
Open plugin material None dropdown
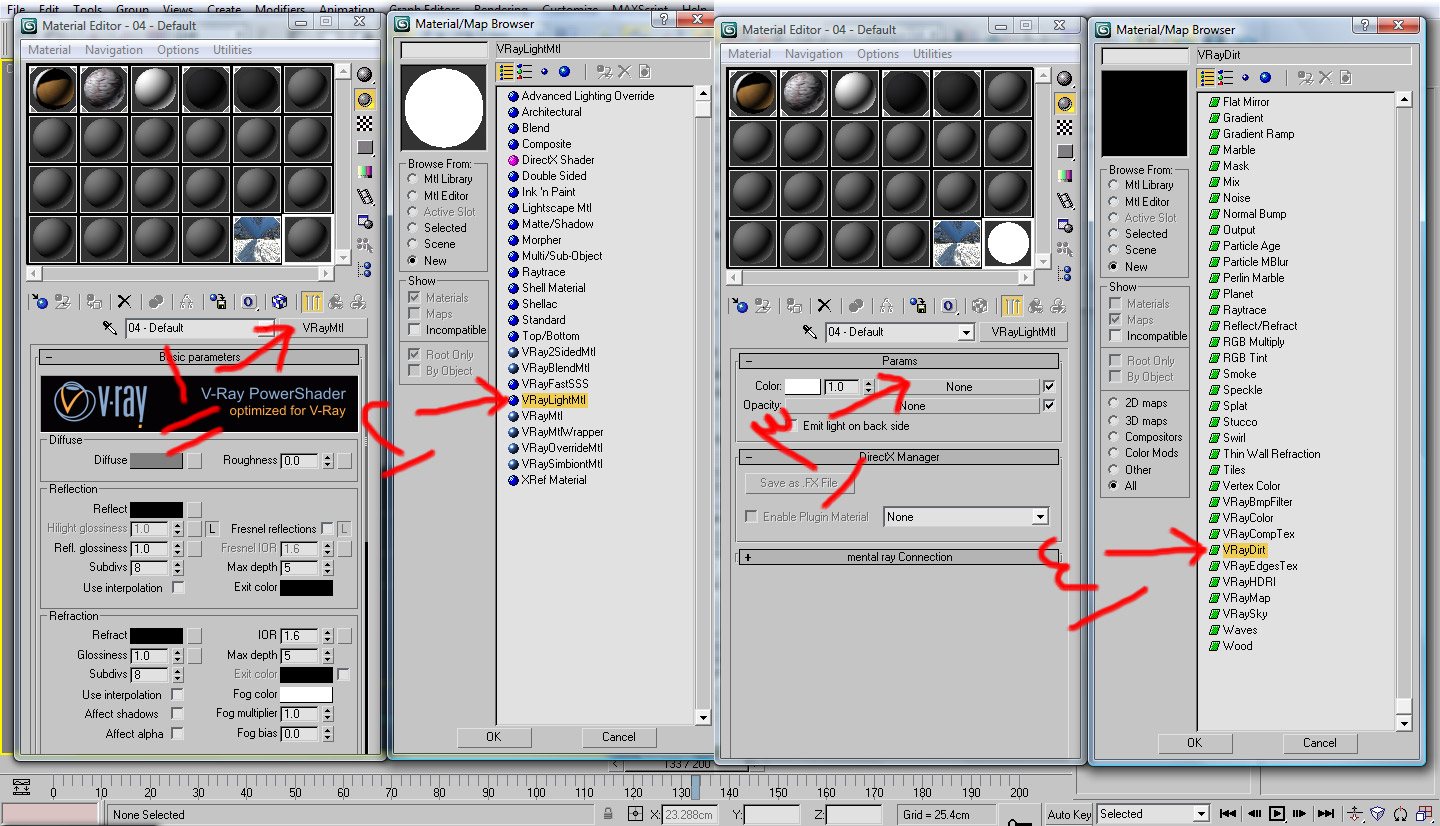(x=1040, y=517)
